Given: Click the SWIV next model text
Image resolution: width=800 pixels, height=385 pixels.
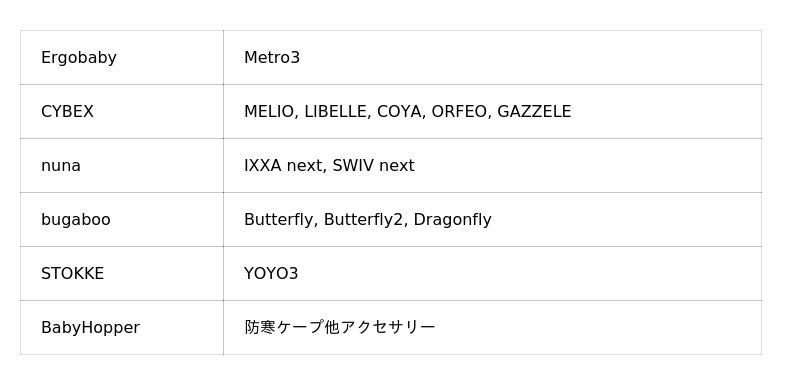Looking at the screenshot, I should [373, 166].
